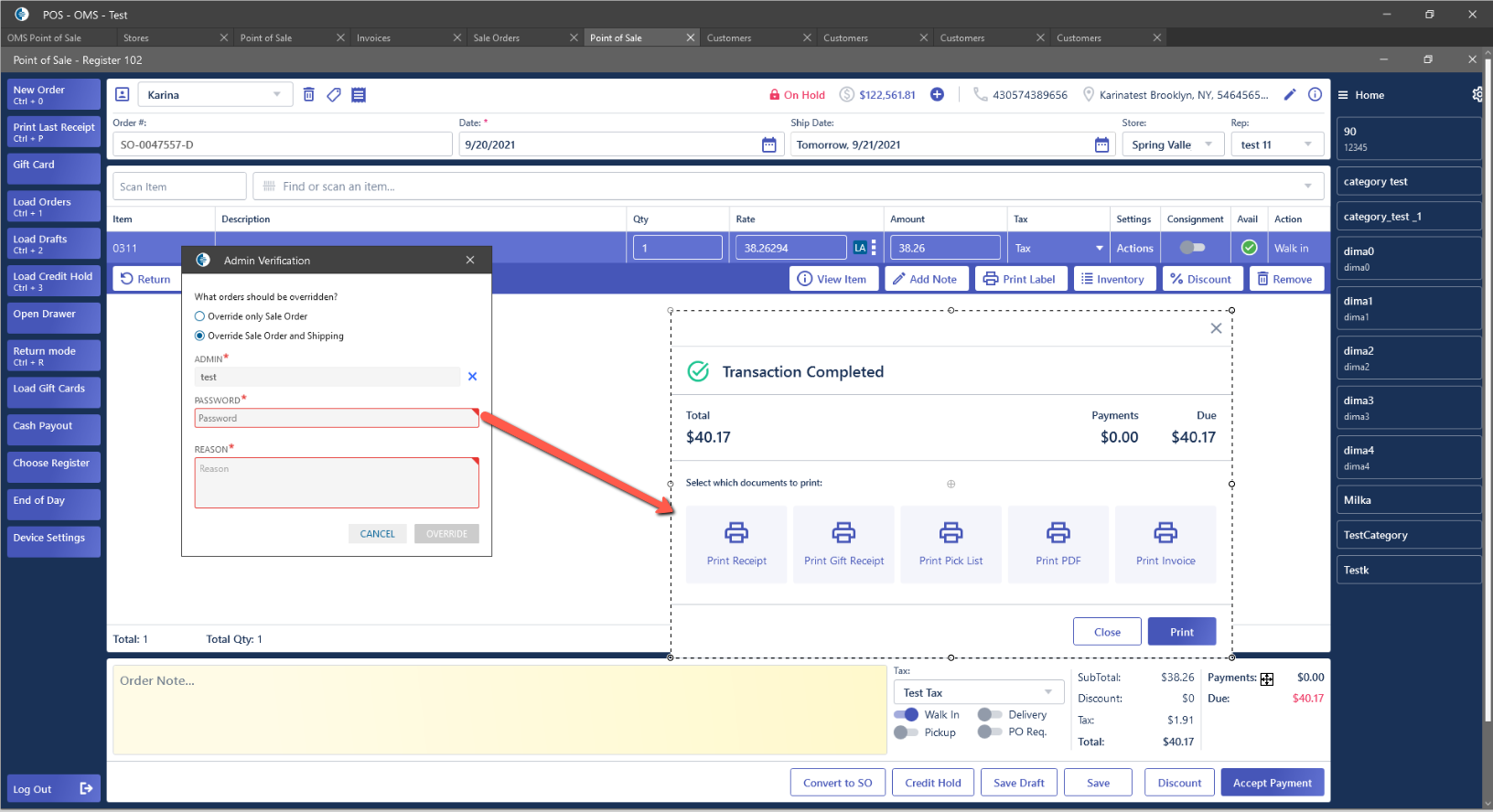Toggle the Consignment switch for item 0311

1192,248
